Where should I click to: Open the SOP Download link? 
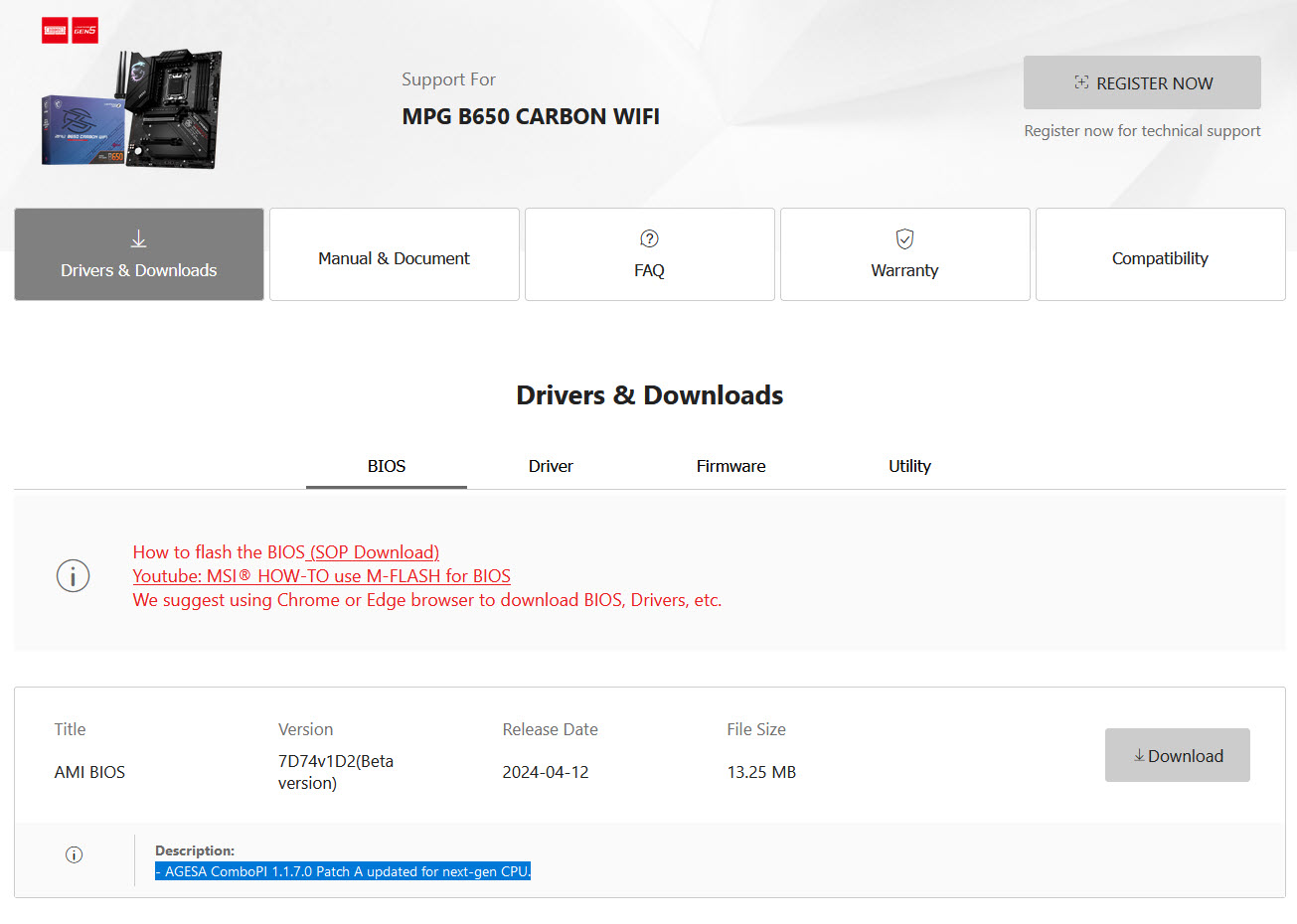tap(373, 552)
